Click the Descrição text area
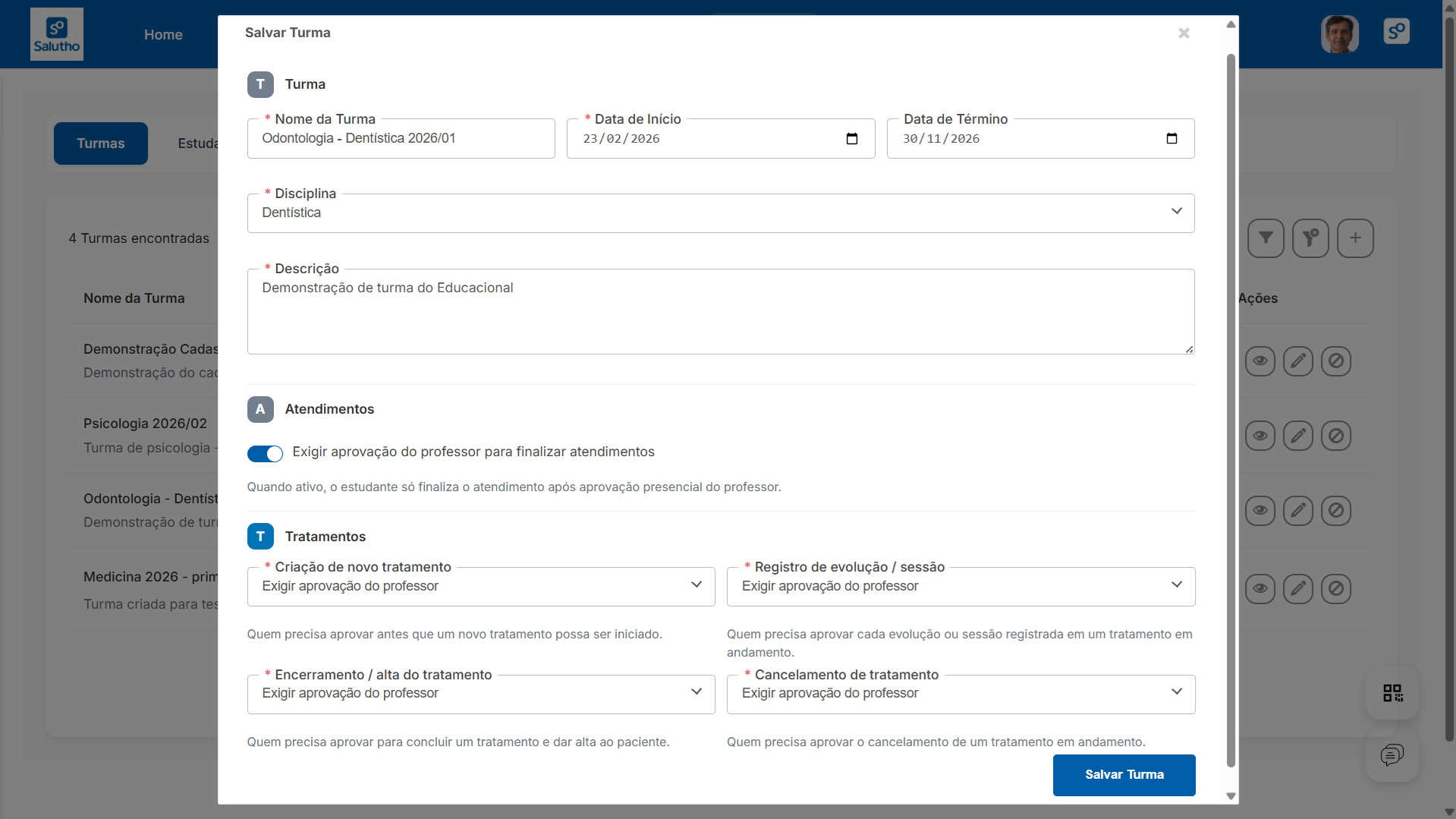1456x819 pixels. point(721,312)
